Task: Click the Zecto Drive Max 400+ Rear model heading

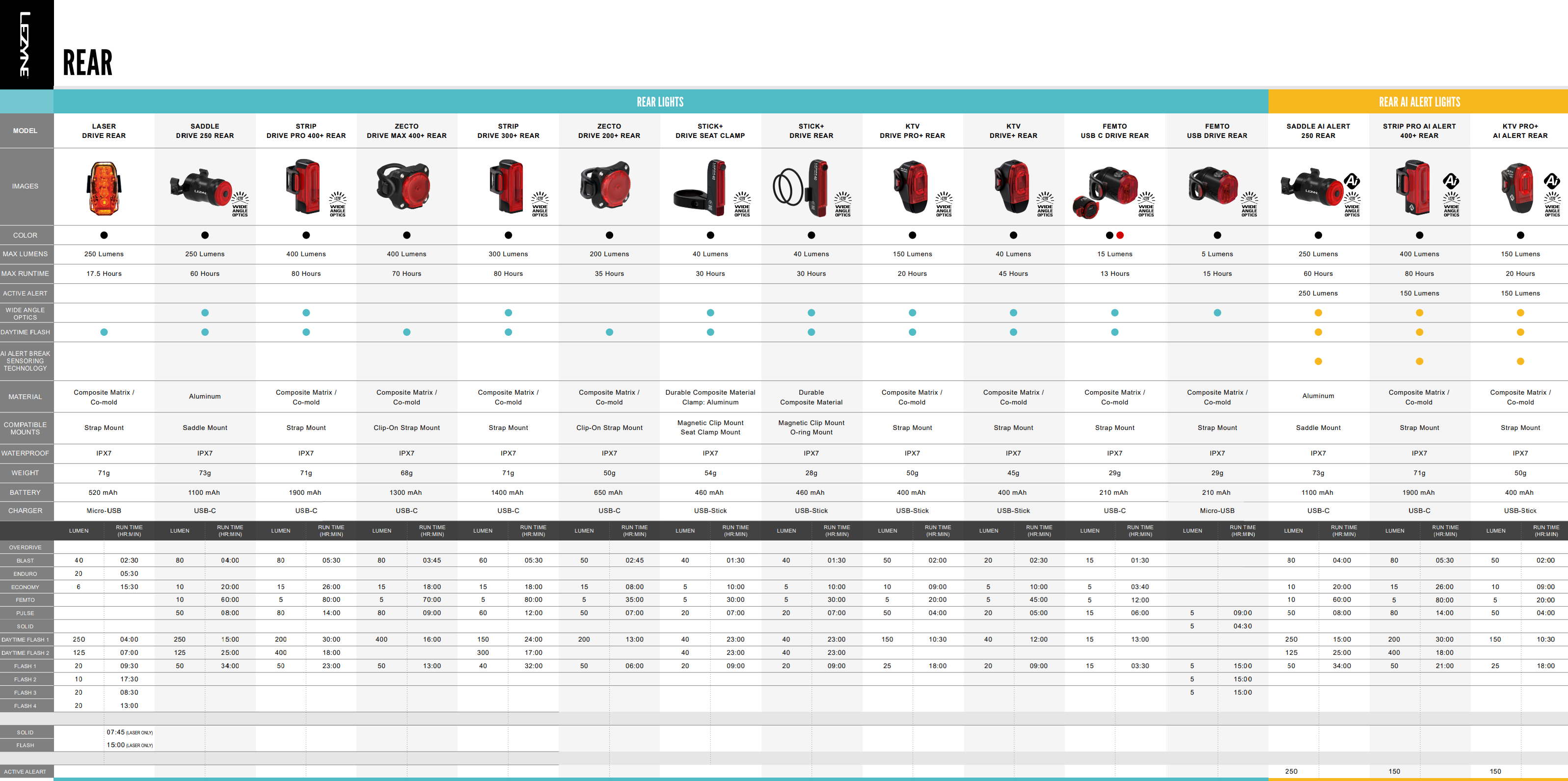Action: (x=406, y=131)
